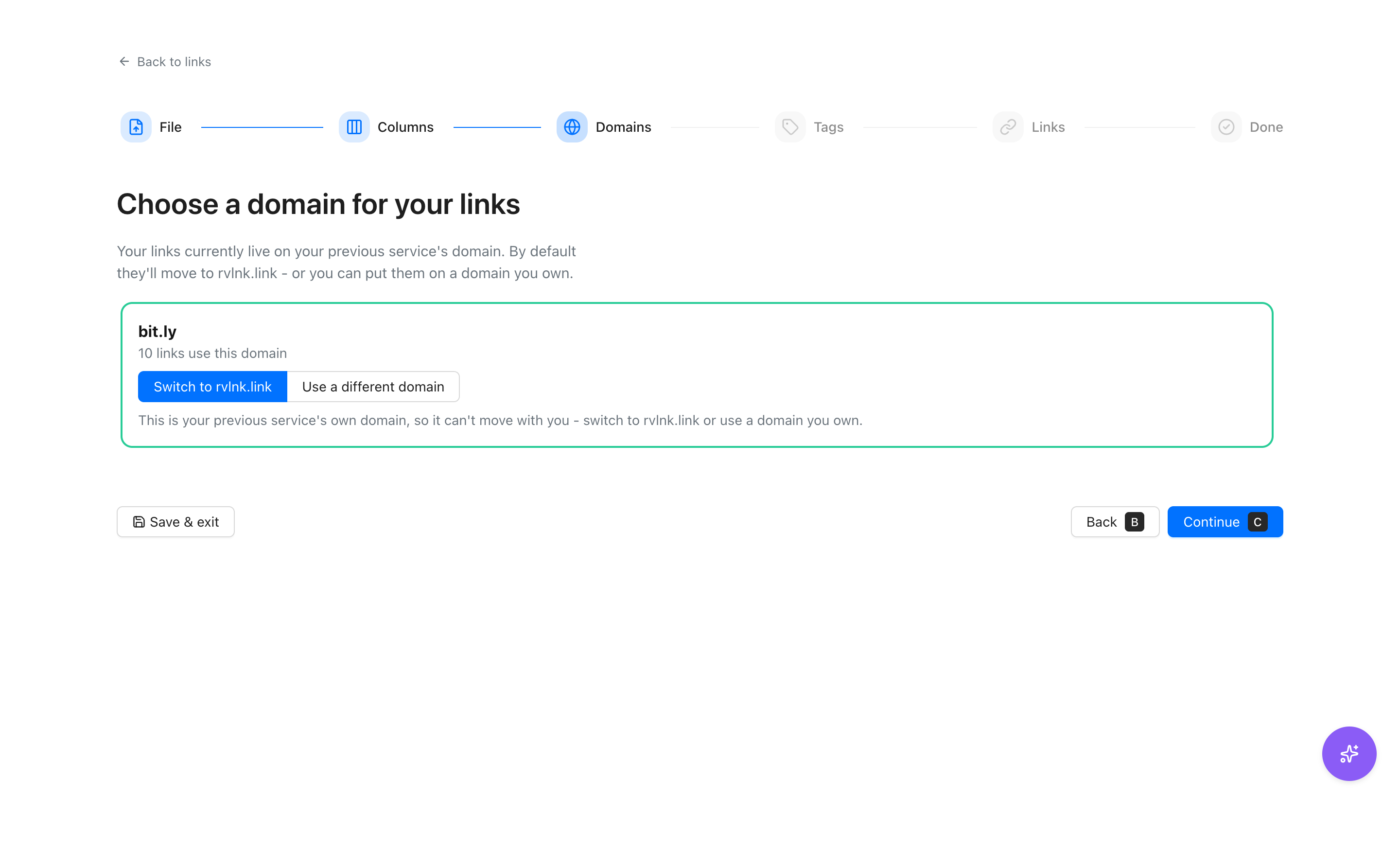Click the B shortcut key badge
Image resolution: width=1400 pixels, height=851 pixels.
click(x=1134, y=522)
